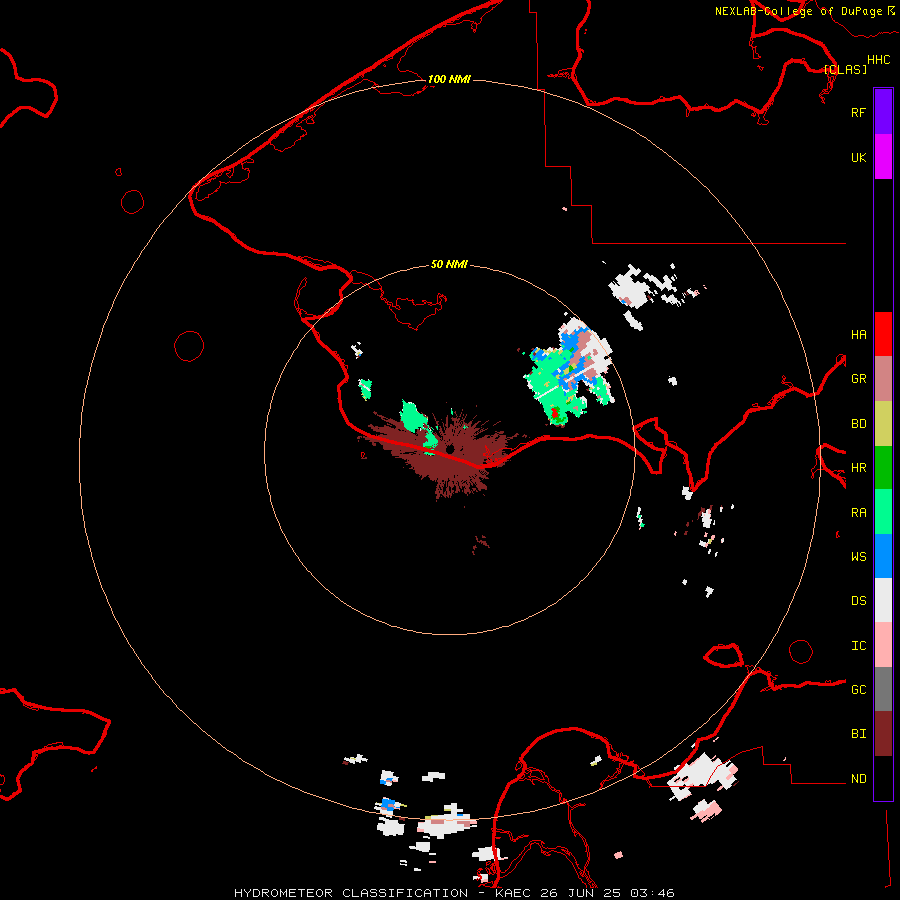Click the 50 NMI range ring label
This screenshot has height=900, width=900.
449,264
